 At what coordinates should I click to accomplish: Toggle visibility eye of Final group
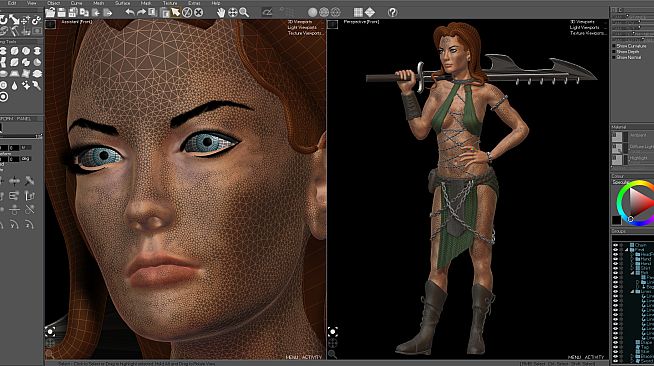click(x=616, y=250)
